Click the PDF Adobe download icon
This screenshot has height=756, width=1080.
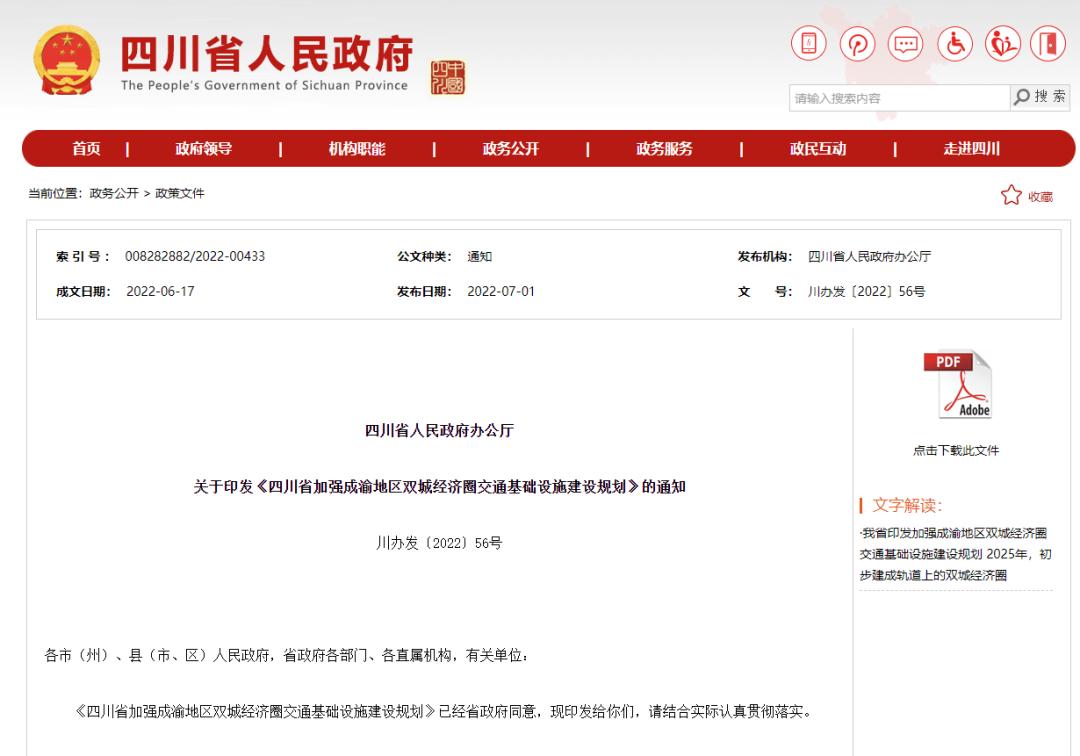coord(957,384)
